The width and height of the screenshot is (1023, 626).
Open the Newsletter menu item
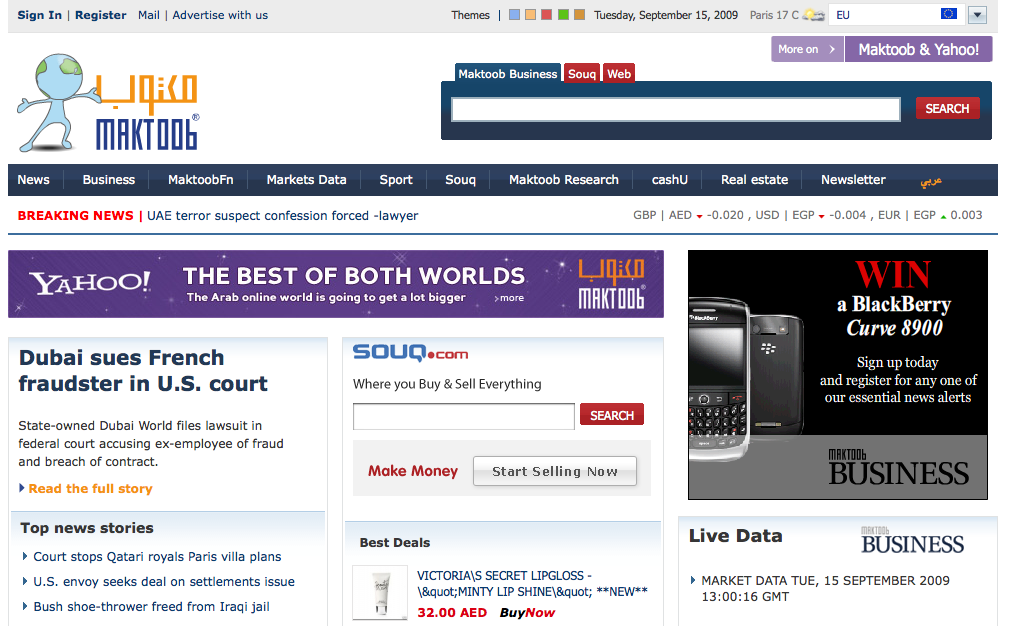pyautogui.click(x=853, y=180)
